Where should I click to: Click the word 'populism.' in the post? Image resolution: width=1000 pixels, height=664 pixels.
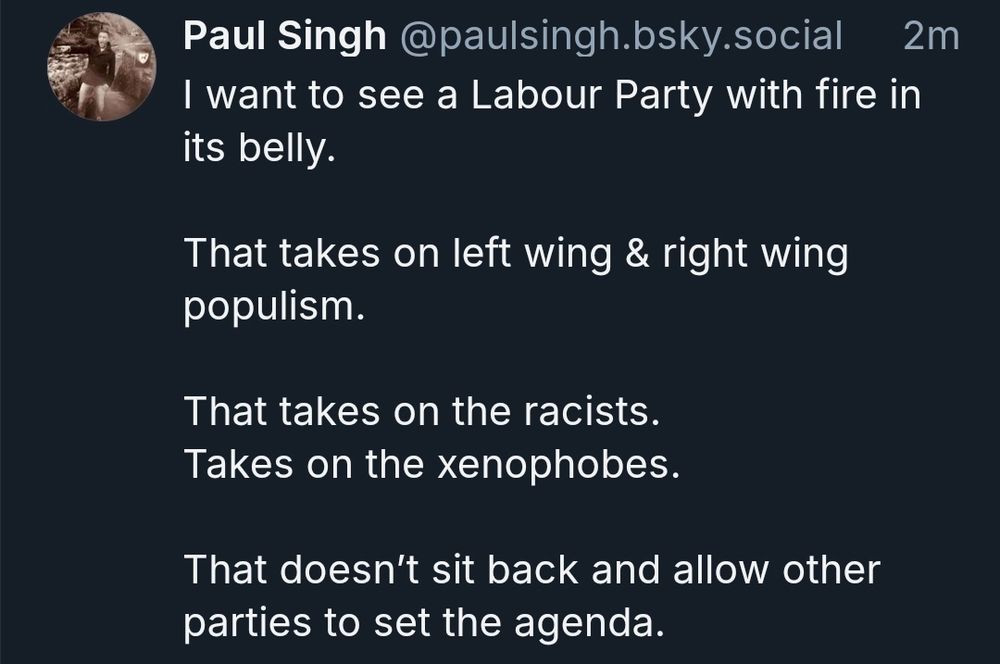point(274,307)
